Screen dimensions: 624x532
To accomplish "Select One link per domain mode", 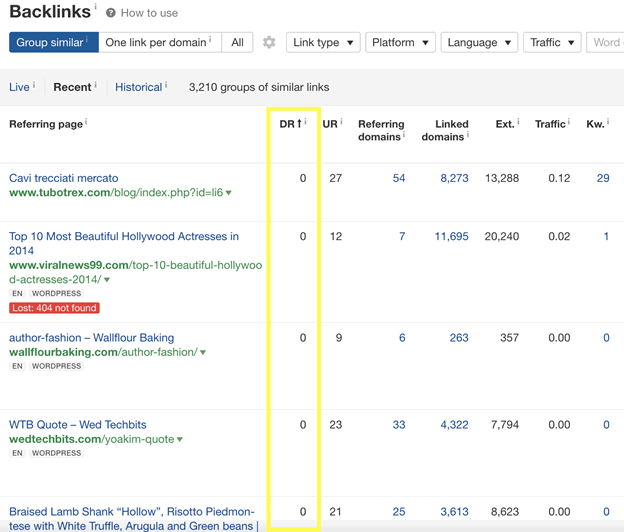I will [x=160, y=42].
